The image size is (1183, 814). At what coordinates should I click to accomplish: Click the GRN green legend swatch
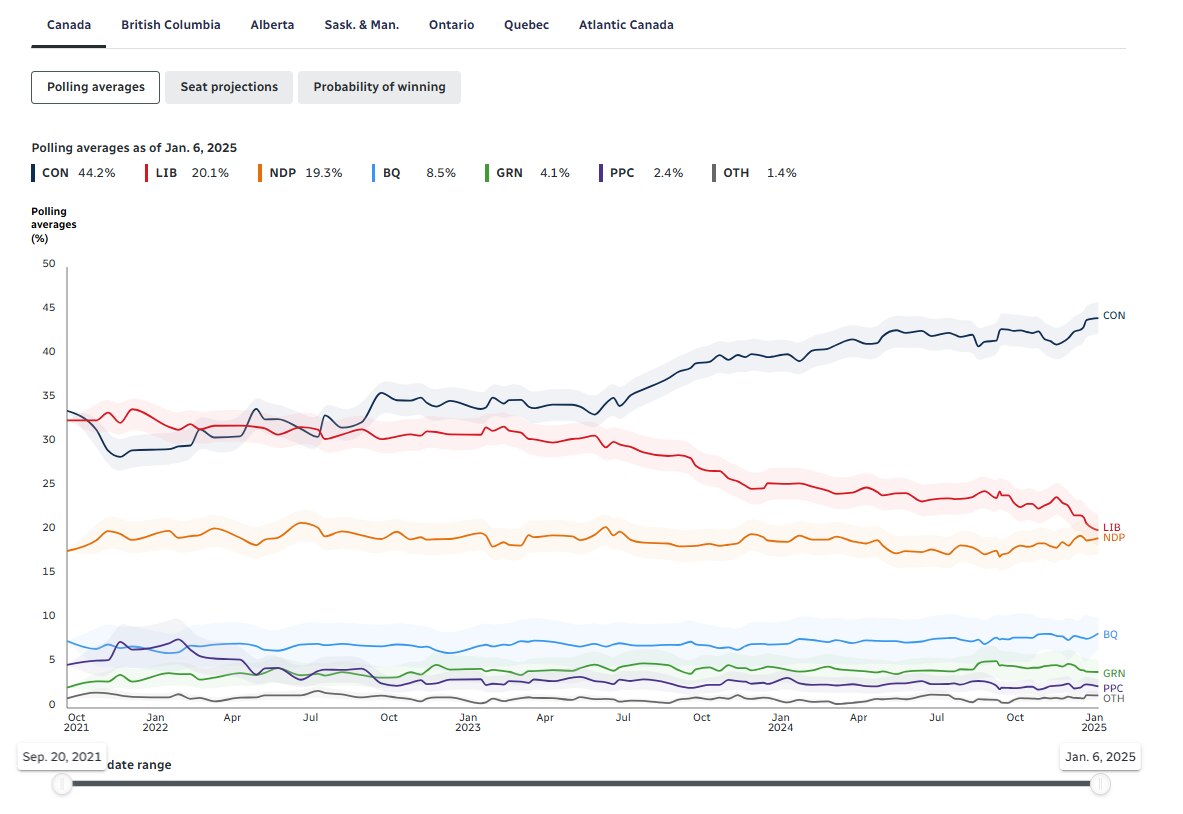(x=487, y=173)
